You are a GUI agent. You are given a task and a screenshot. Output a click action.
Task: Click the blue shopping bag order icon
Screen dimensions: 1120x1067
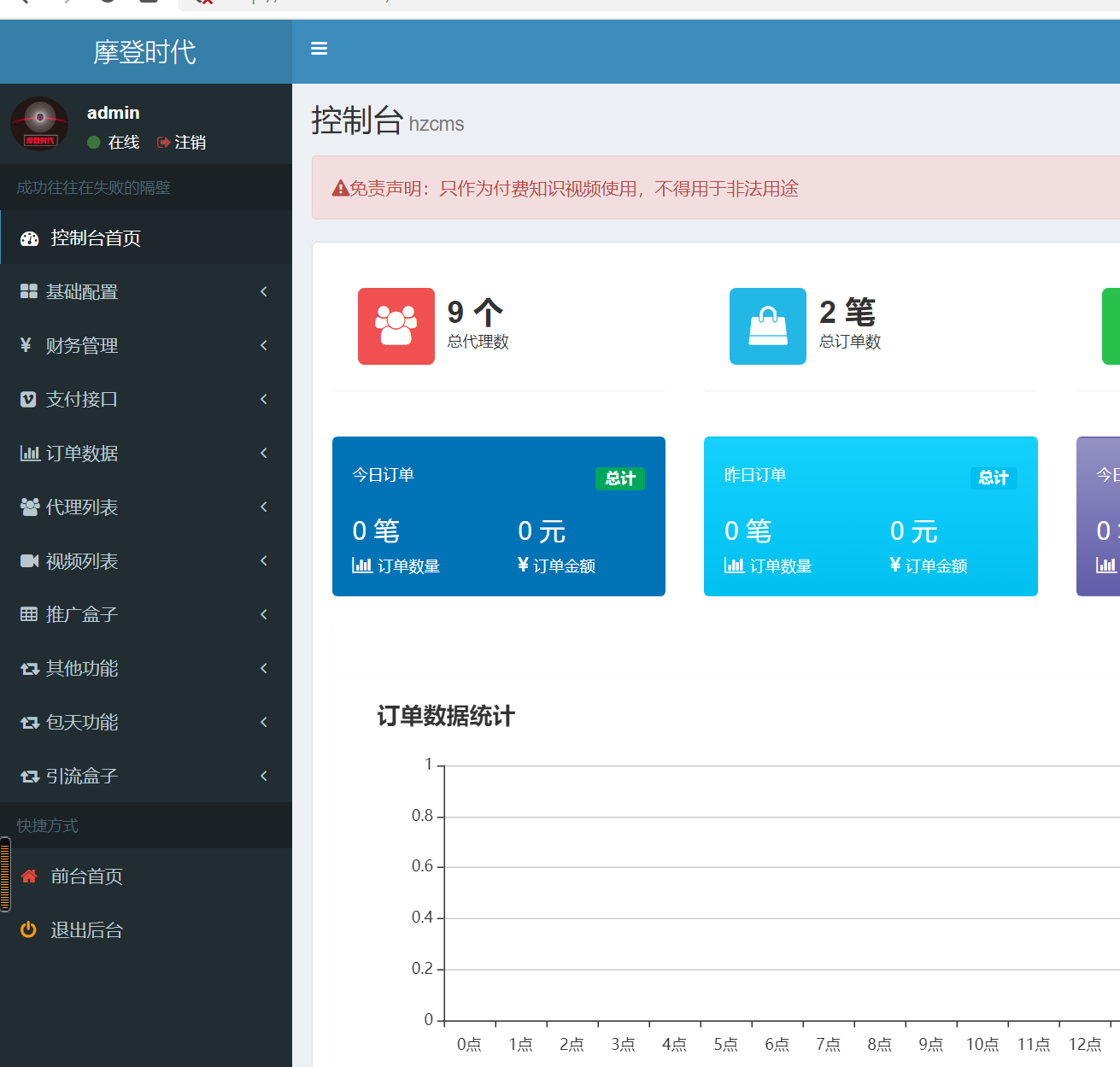point(766,325)
